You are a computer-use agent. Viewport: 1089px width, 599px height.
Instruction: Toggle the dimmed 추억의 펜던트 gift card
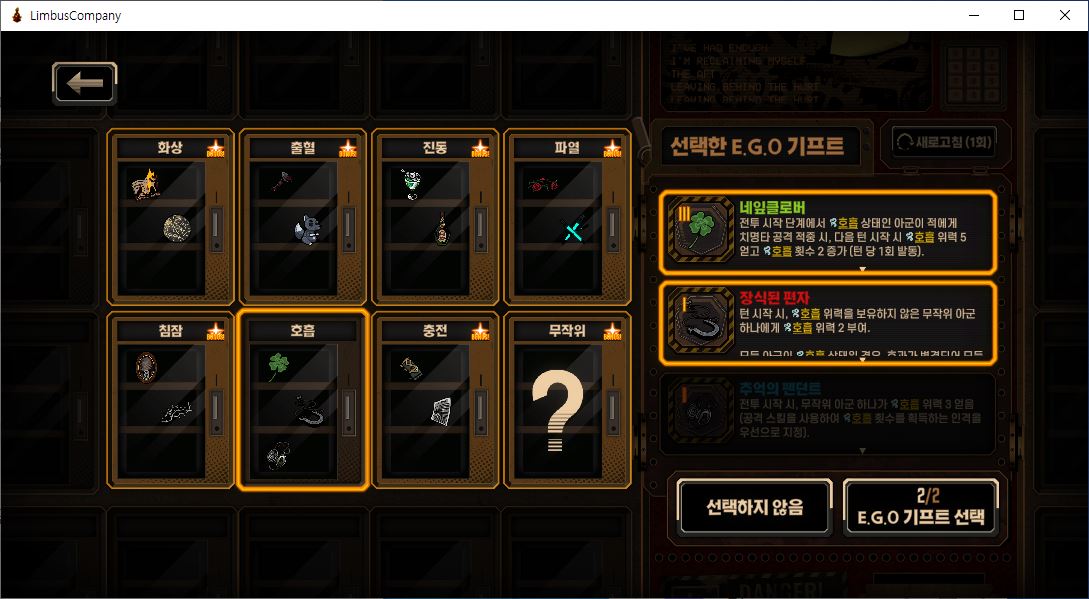coord(828,415)
